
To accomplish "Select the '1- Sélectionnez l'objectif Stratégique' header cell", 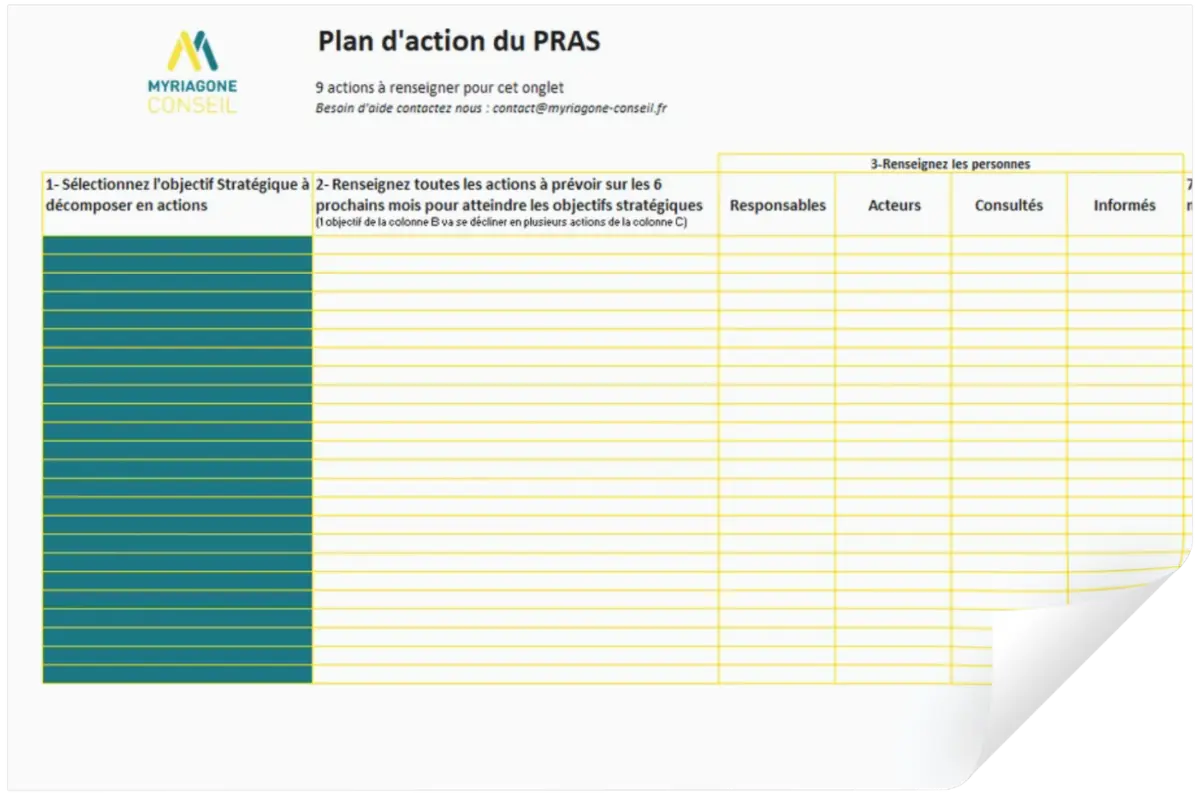I will 178,205.
